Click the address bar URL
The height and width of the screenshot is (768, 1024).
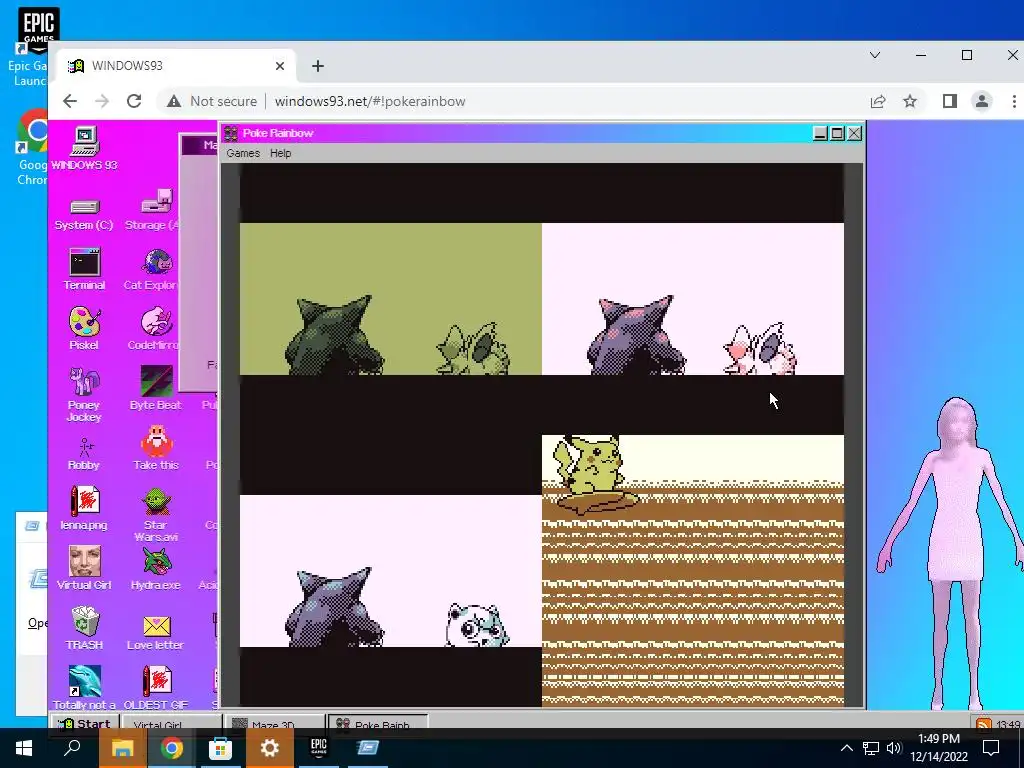pos(370,101)
